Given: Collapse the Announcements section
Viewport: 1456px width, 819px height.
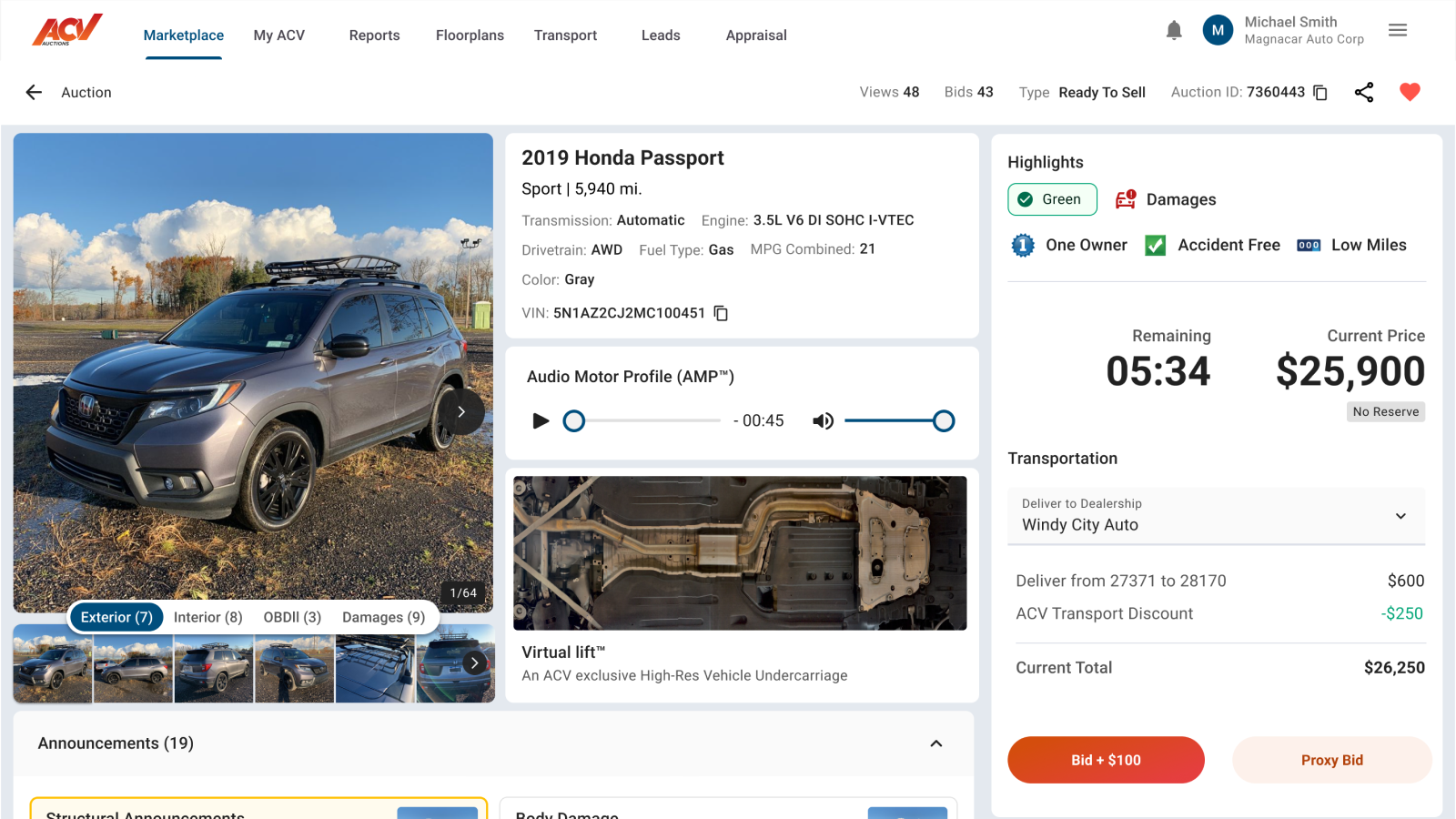Looking at the screenshot, I should [936, 743].
